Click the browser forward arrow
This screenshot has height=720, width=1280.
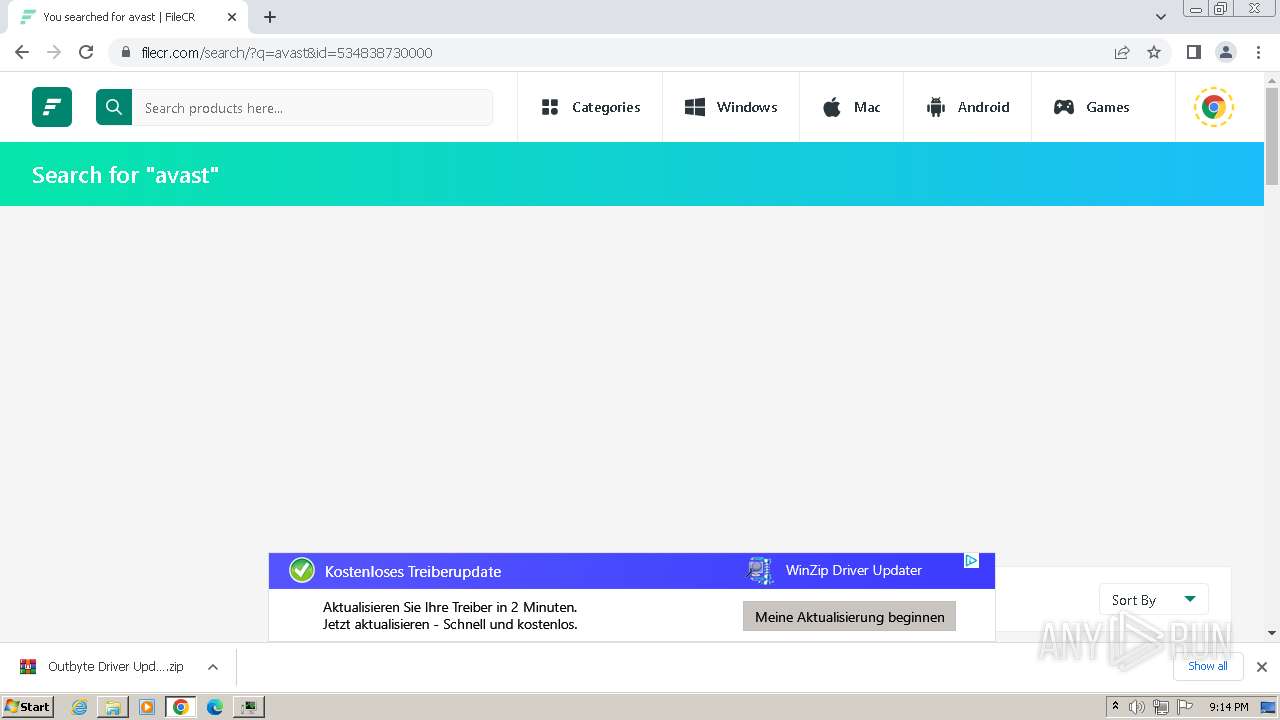[x=54, y=52]
